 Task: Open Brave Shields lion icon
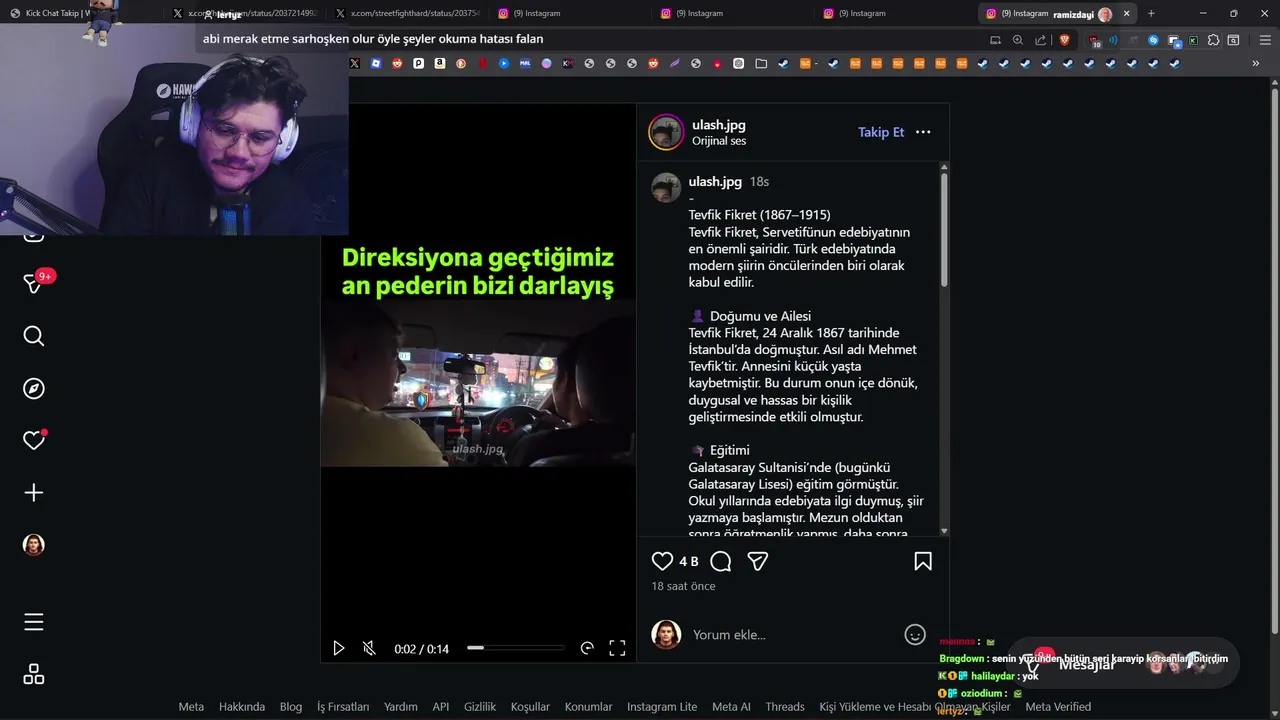(x=1064, y=40)
